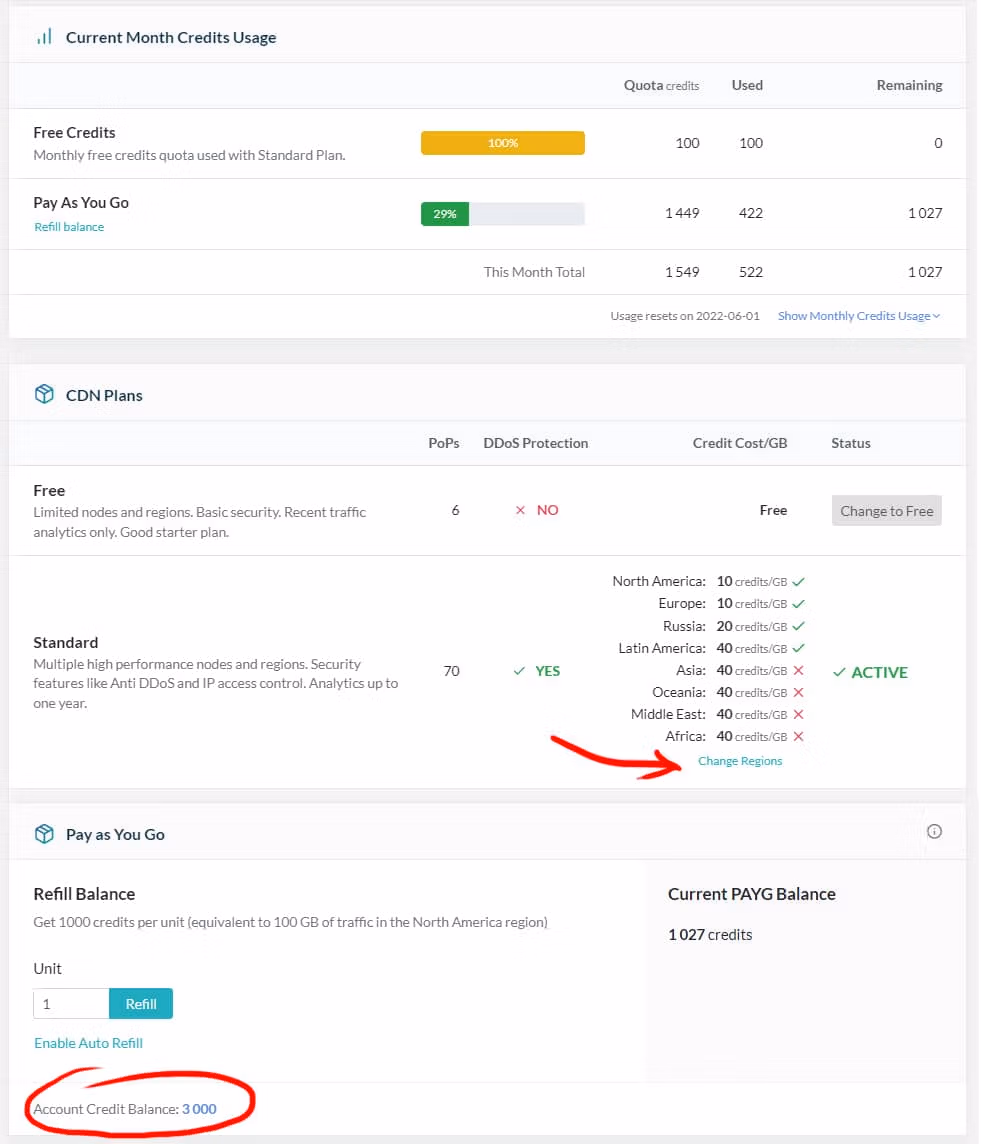This screenshot has width=981, height=1144.
Task: Click the Change Regions link
Action: (740, 761)
